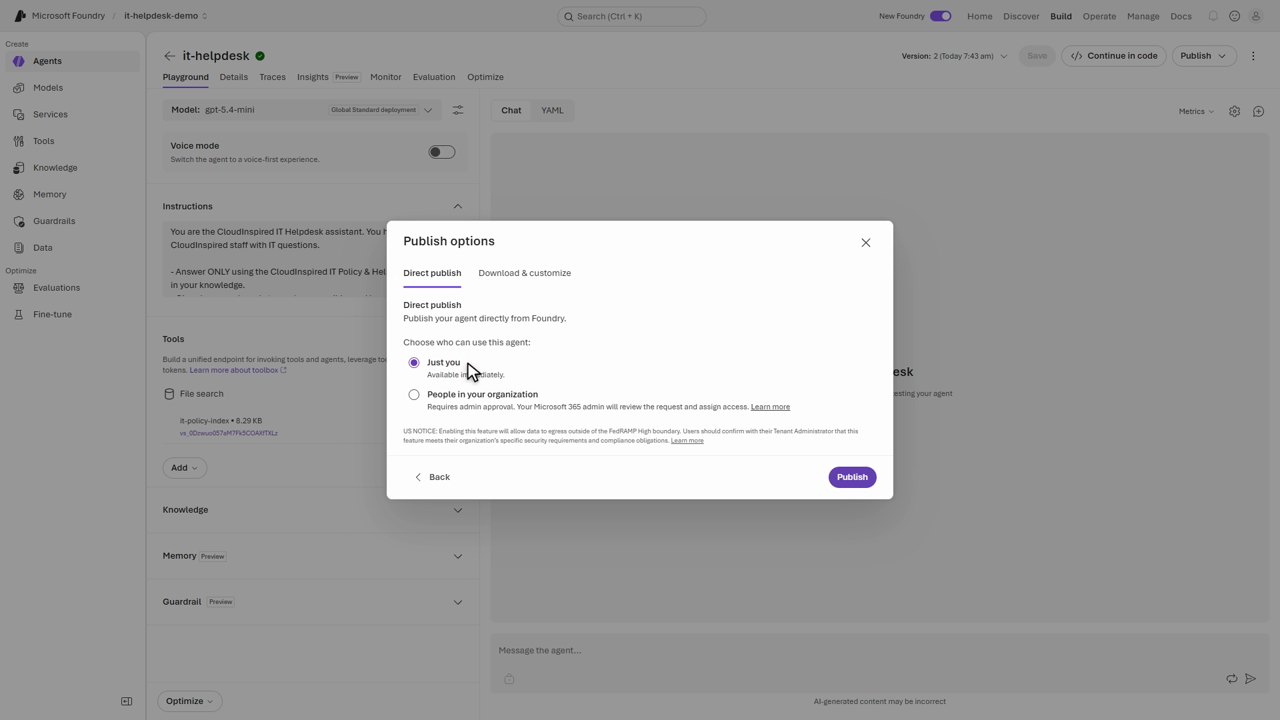Viewport: 1280px width, 720px height.
Task: Start a new chat with plus icon
Action: tap(1258, 111)
